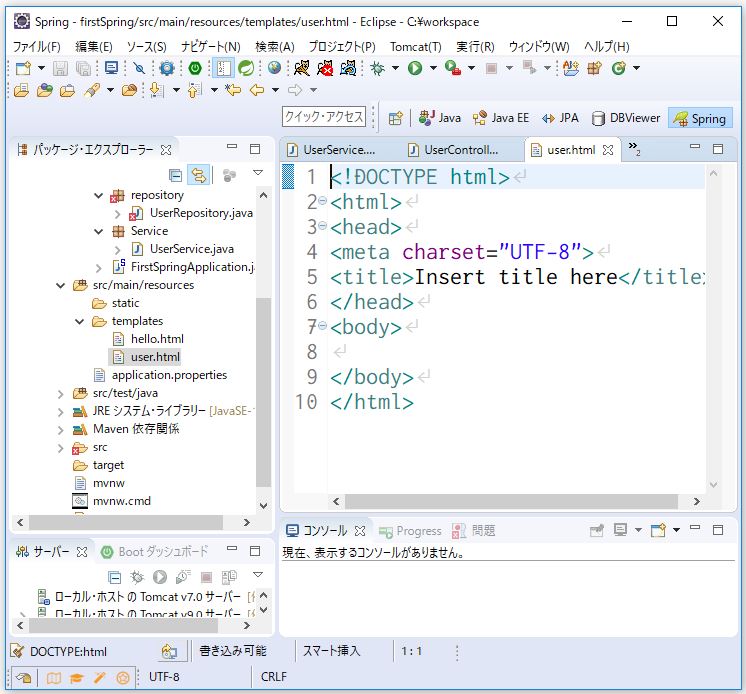
Task: Switch to the Boot ダッシュボード tab
Action: 155,552
